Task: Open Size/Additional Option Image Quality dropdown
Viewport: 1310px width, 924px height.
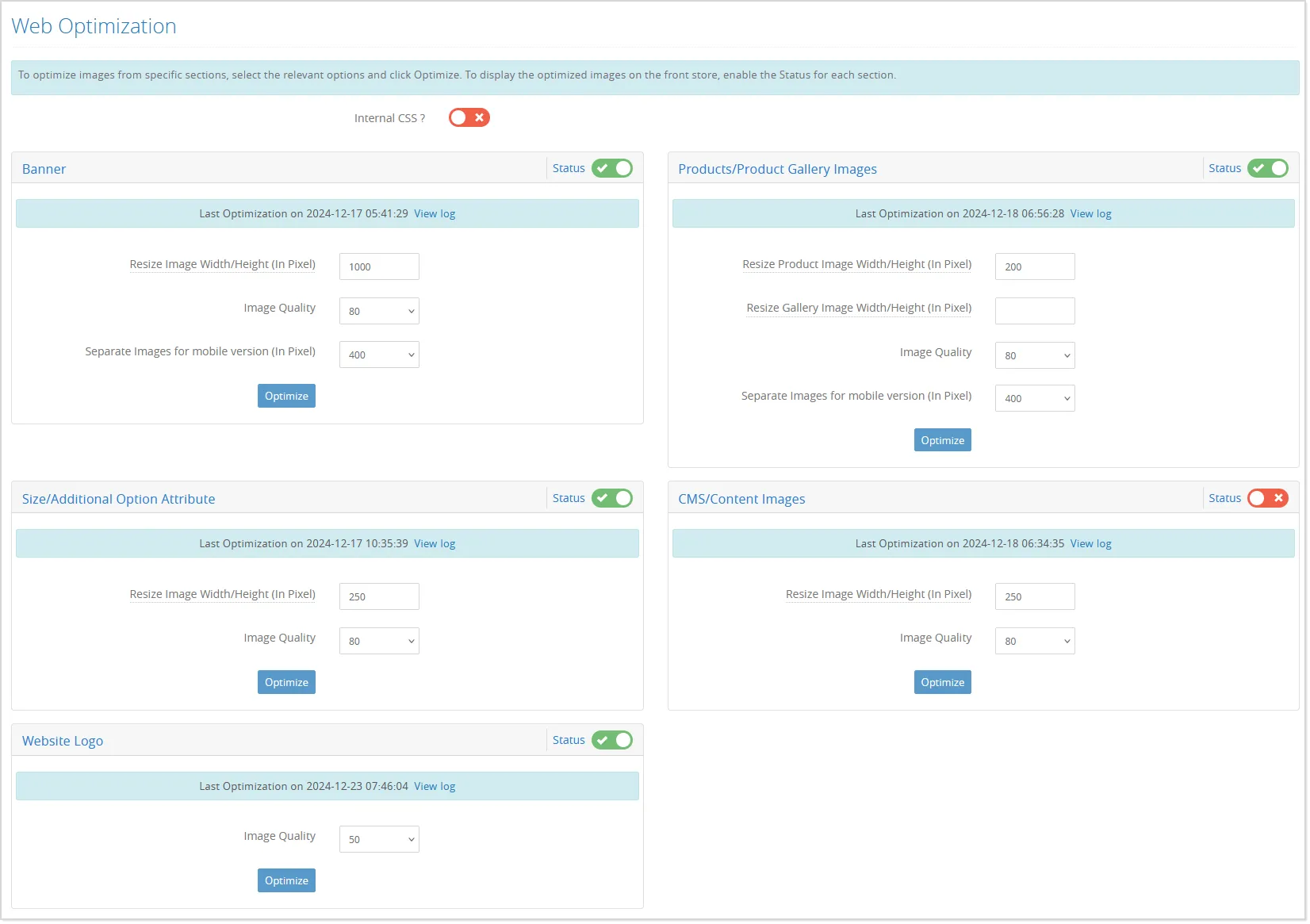Action: 379,641
